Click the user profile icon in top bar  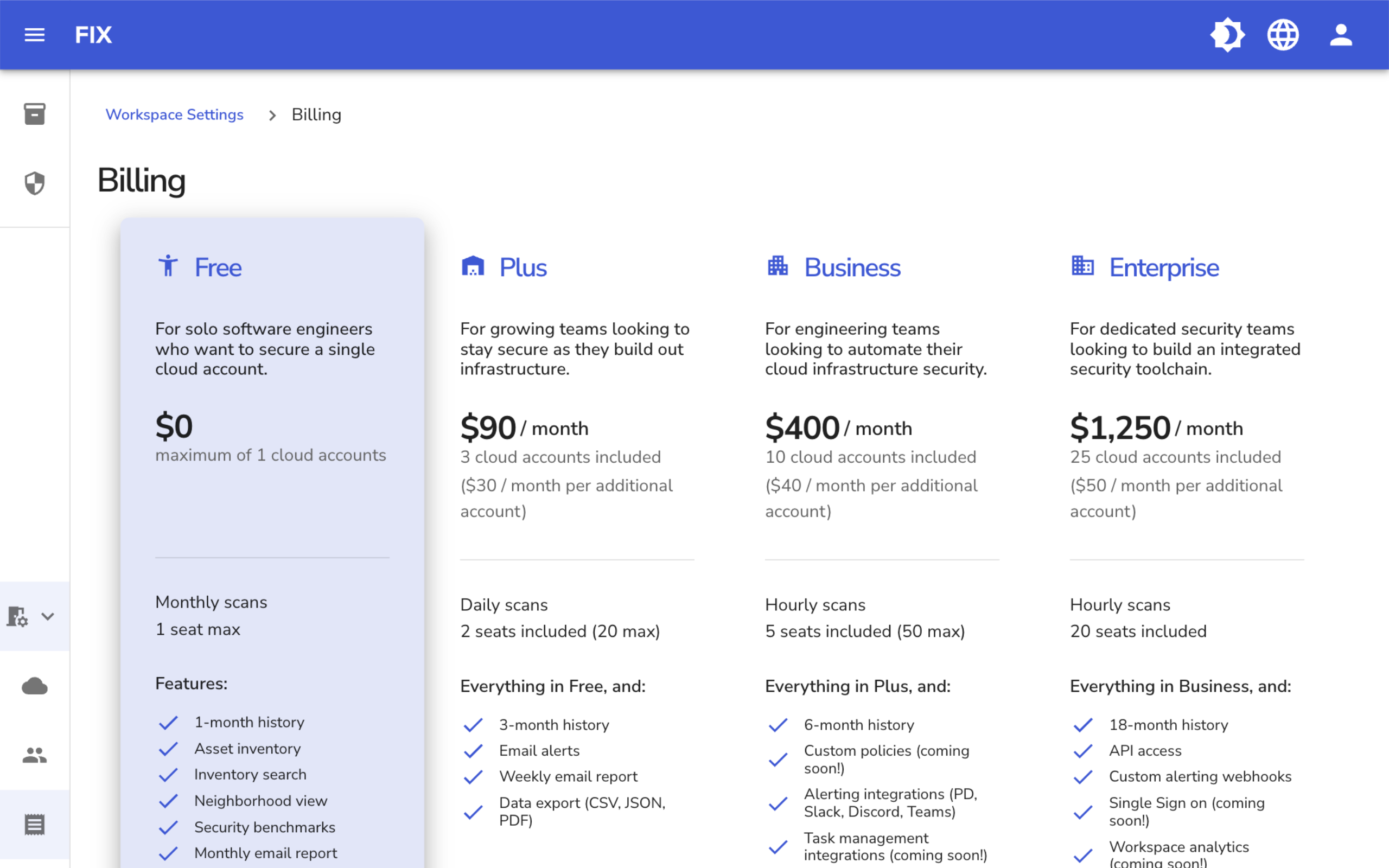[x=1340, y=34]
